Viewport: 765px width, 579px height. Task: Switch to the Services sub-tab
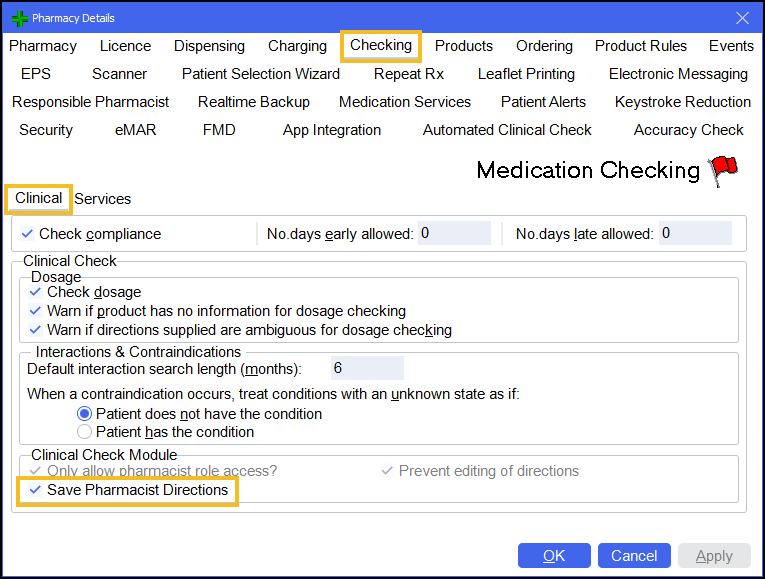coord(103,199)
